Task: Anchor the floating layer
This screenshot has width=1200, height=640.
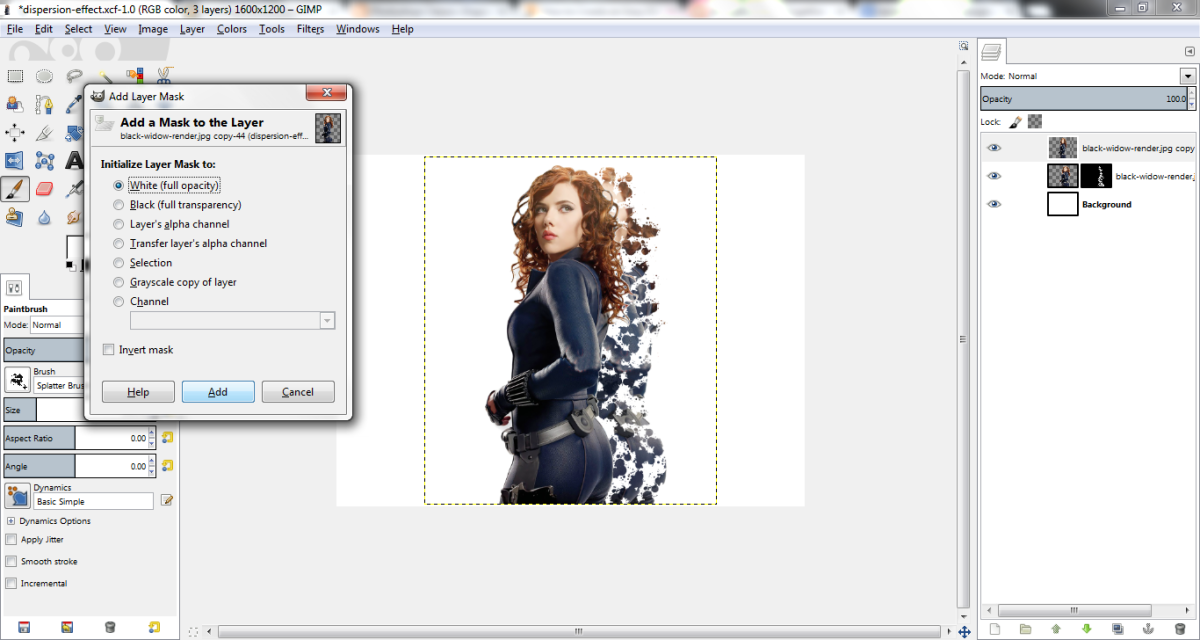Action: (x=1148, y=627)
